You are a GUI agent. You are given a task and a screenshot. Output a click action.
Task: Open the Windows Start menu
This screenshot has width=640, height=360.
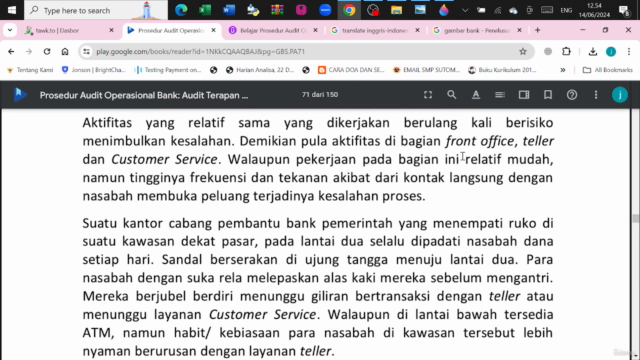(12, 10)
